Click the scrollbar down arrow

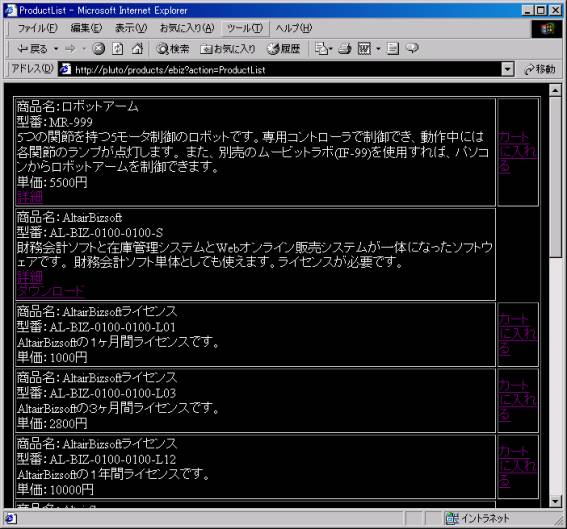click(x=555, y=501)
